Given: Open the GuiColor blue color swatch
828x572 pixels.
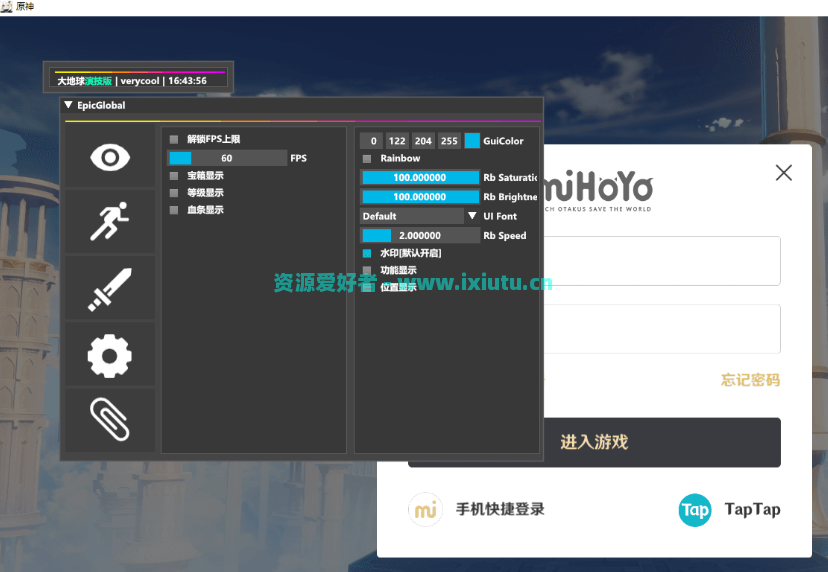Looking at the screenshot, I should tap(472, 141).
